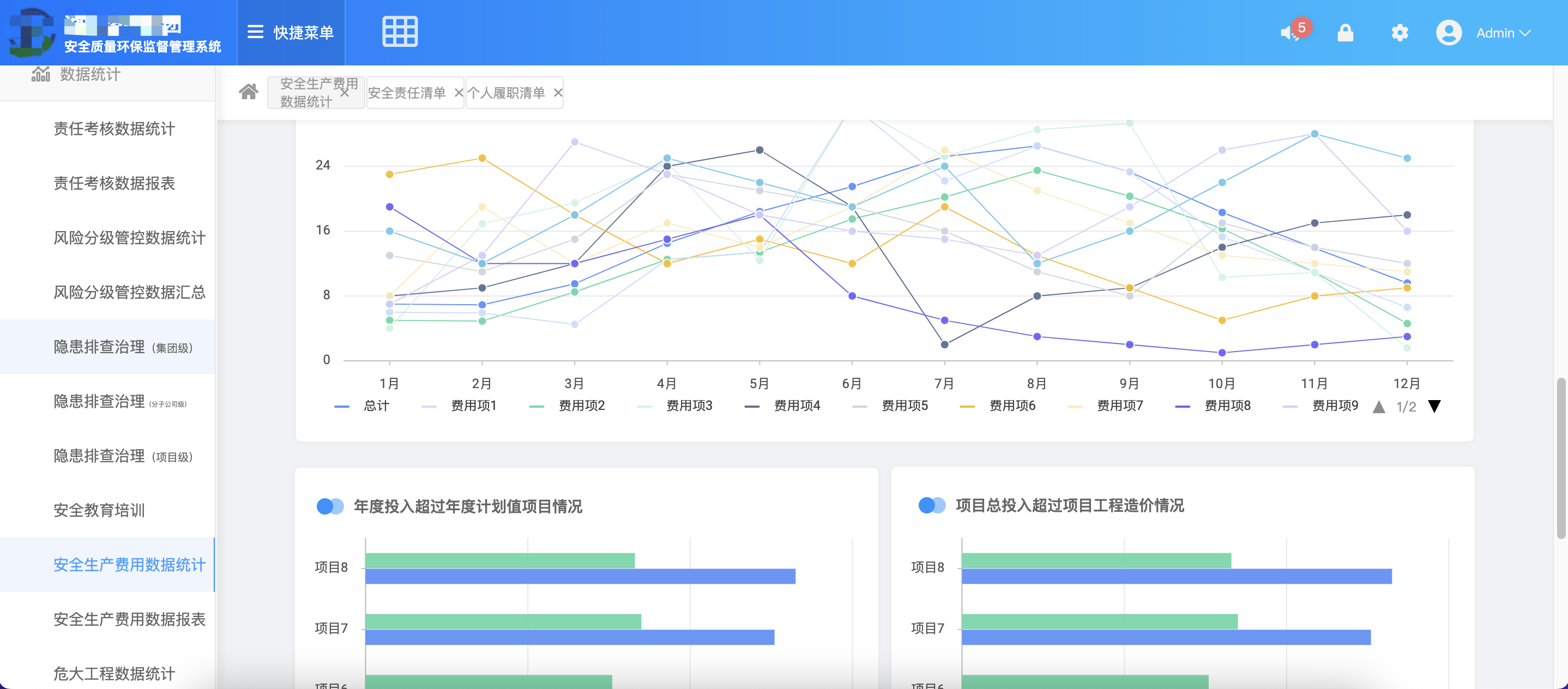Click the 数据统计 chart icon in sidebar
The width and height of the screenshot is (1568, 689).
[41, 74]
